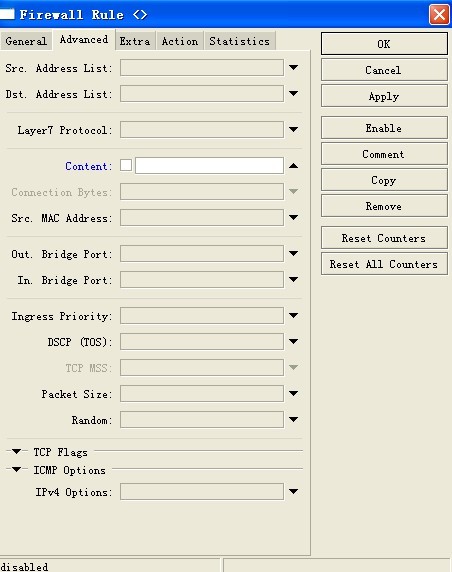
Task: Click the Enable button
Action: pos(384,128)
